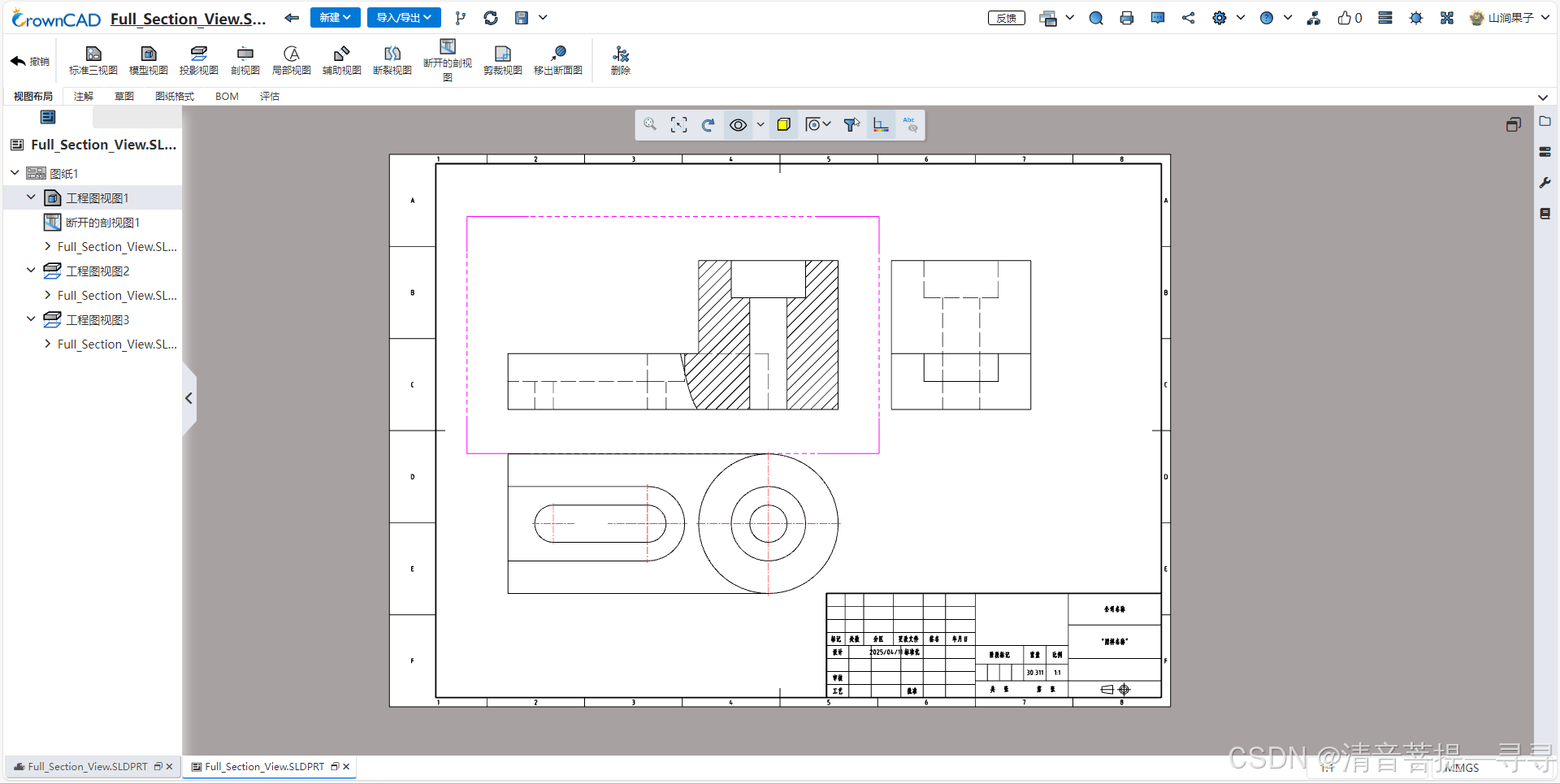This screenshot has width=1560, height=784.
Task: Click the zoom-to-selection box icon
Action: [679, 124]
